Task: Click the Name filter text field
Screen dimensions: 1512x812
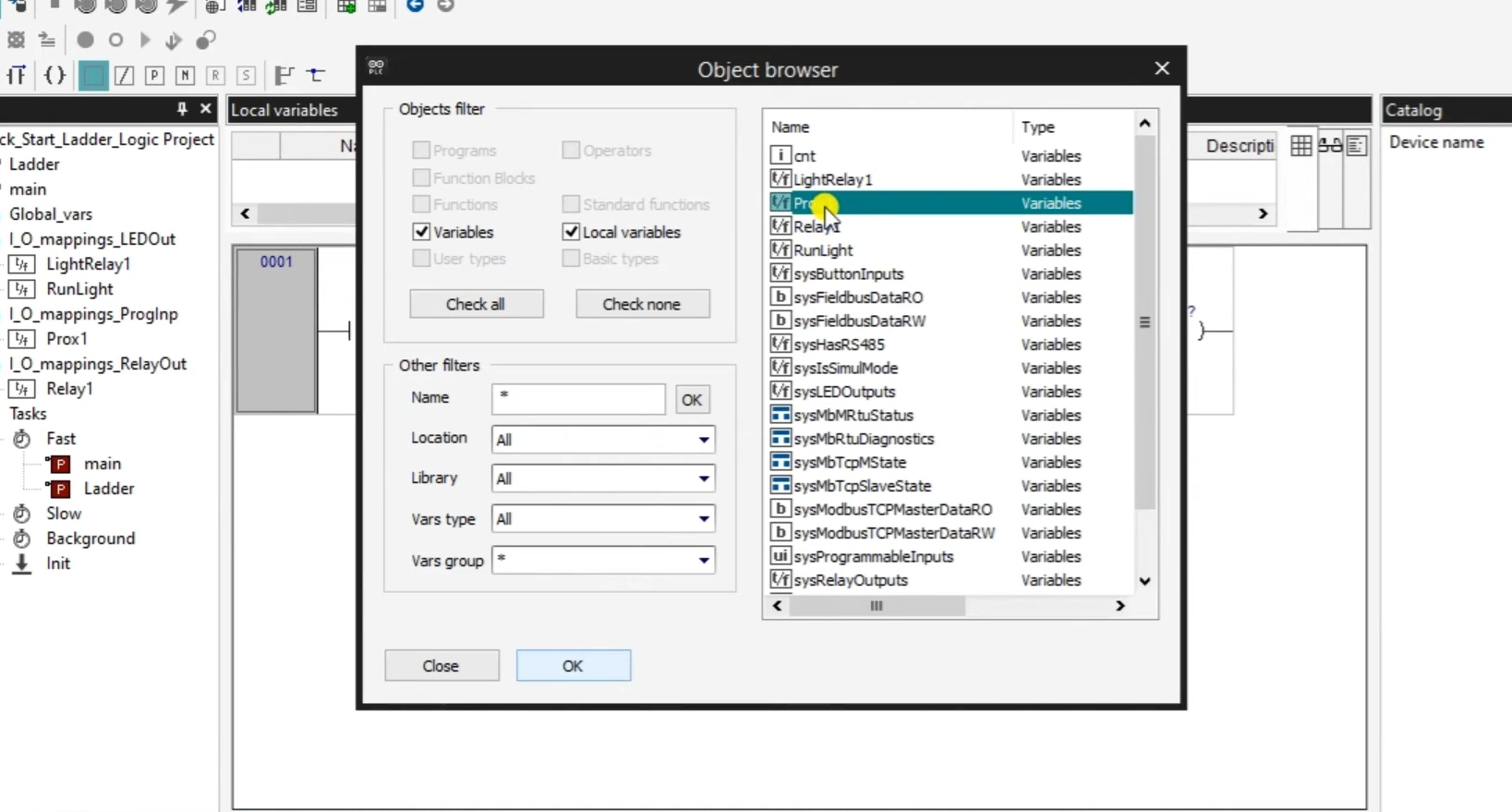Action: [x=578, y=399]
